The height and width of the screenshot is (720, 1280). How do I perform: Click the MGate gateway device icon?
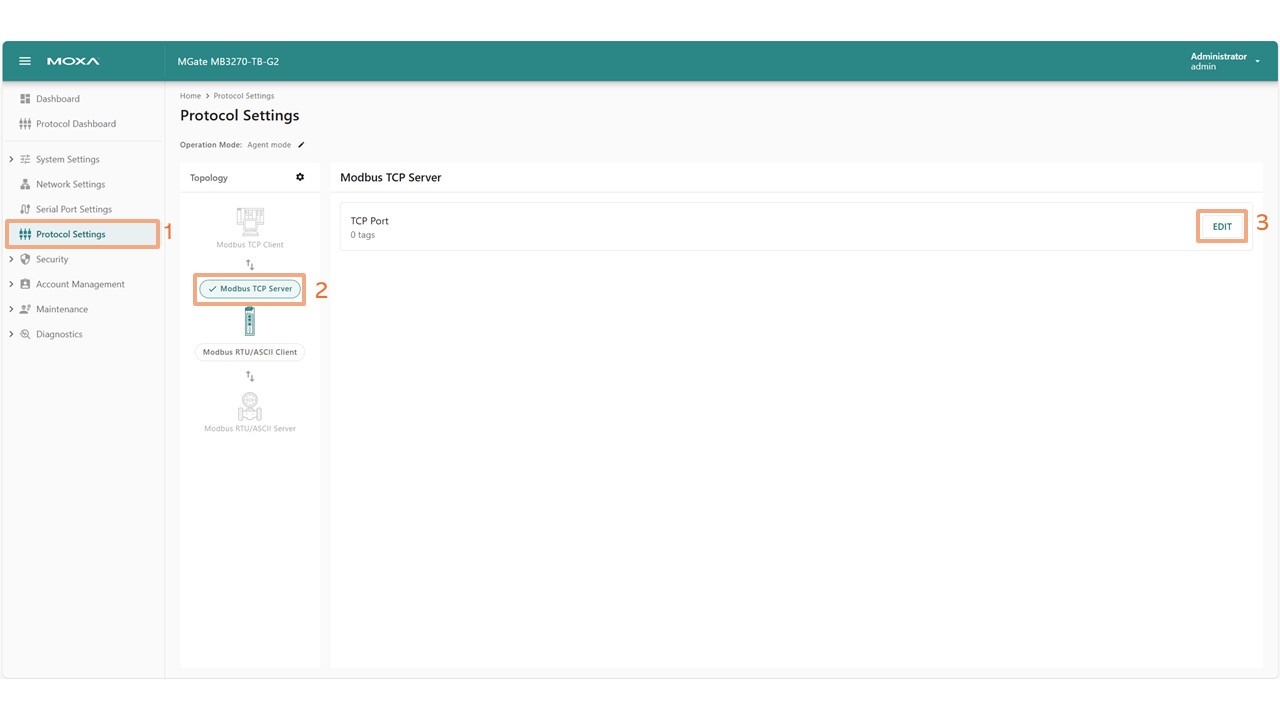click(250, 321)
